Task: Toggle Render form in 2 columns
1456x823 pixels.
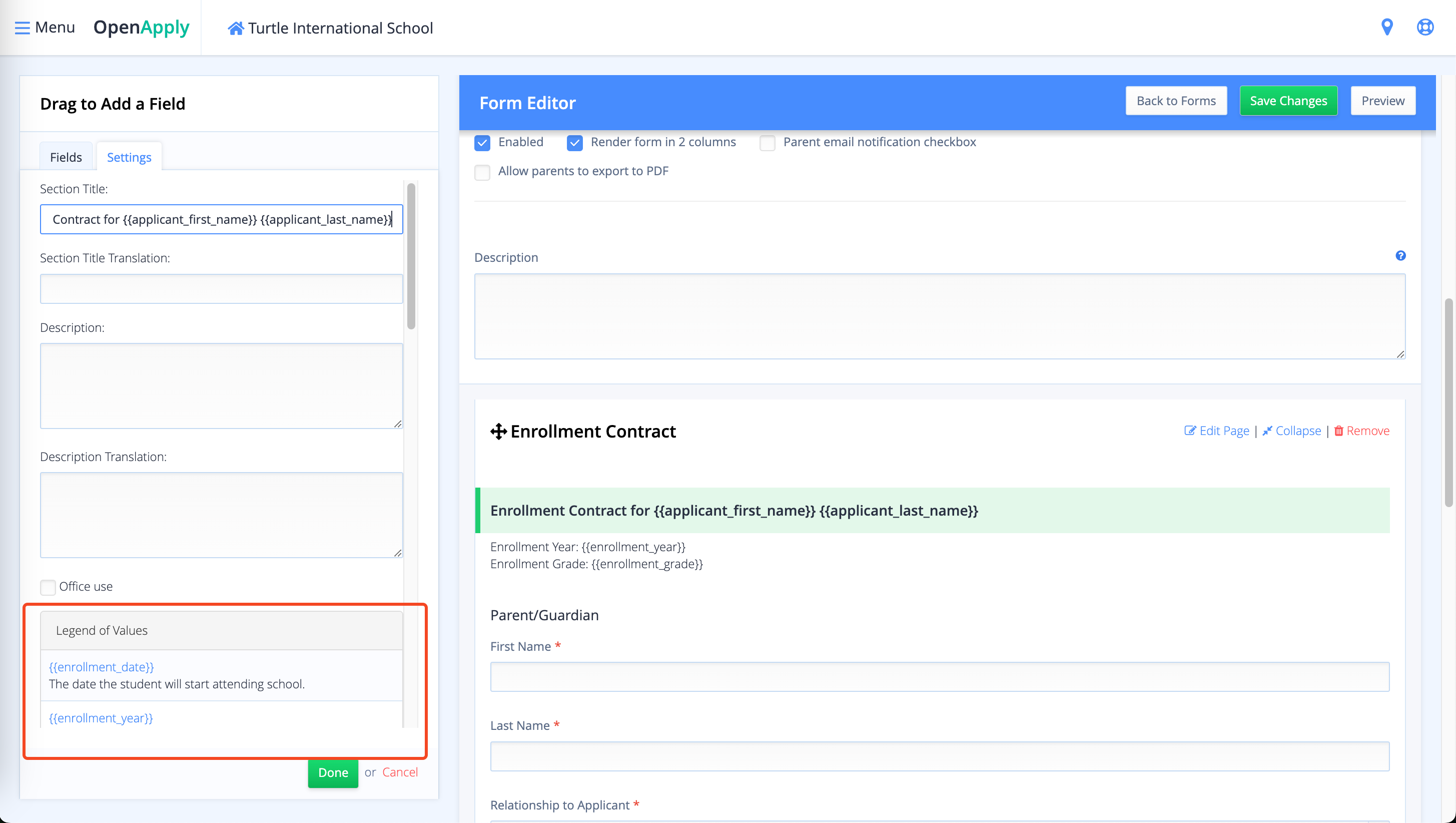Action: pos(574,143)
